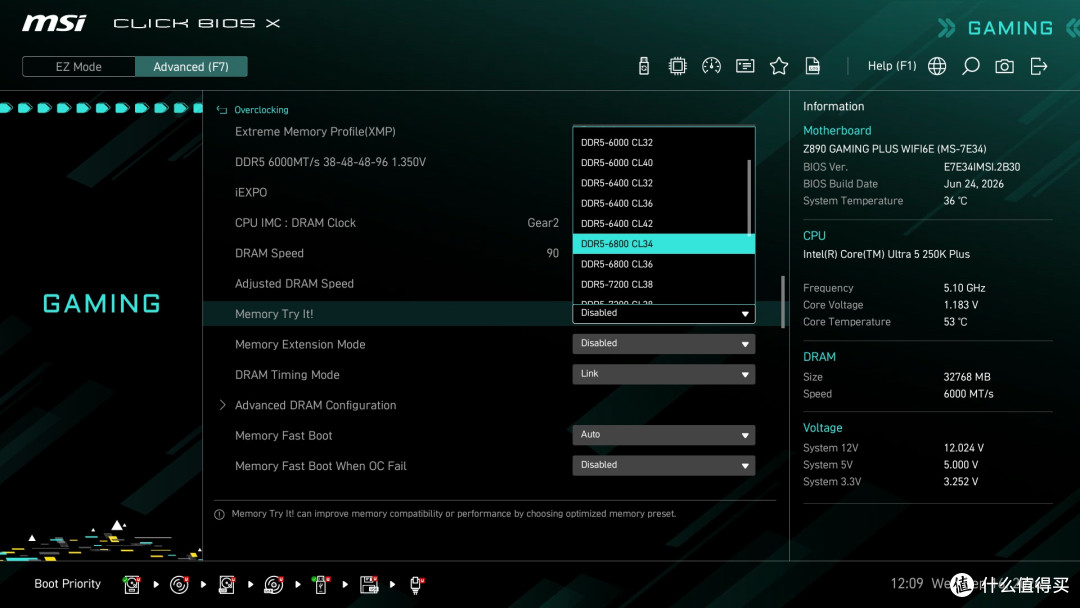
Task: Click the exit BIOS icon
Action: point(1039,66)
